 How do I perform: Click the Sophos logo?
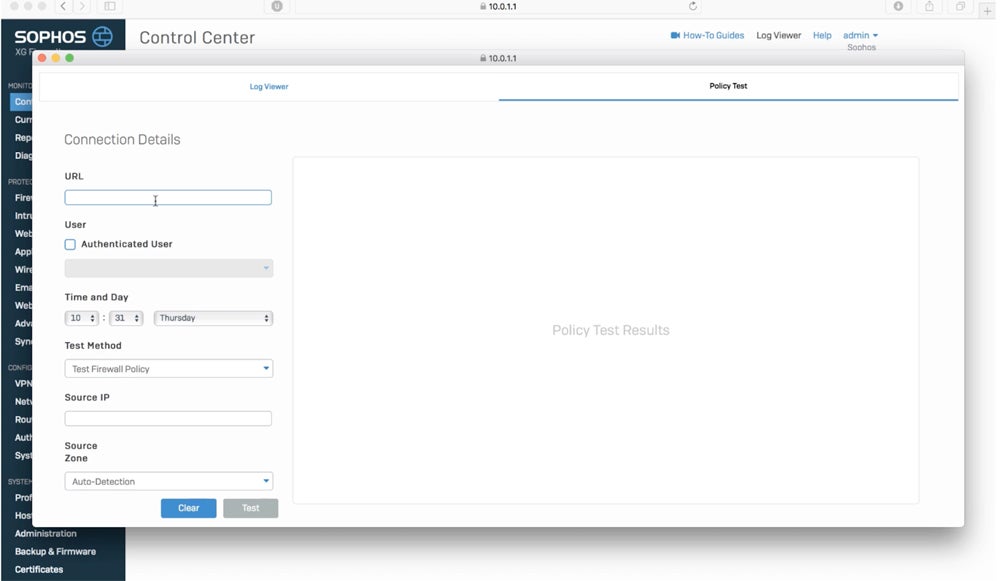63,37
